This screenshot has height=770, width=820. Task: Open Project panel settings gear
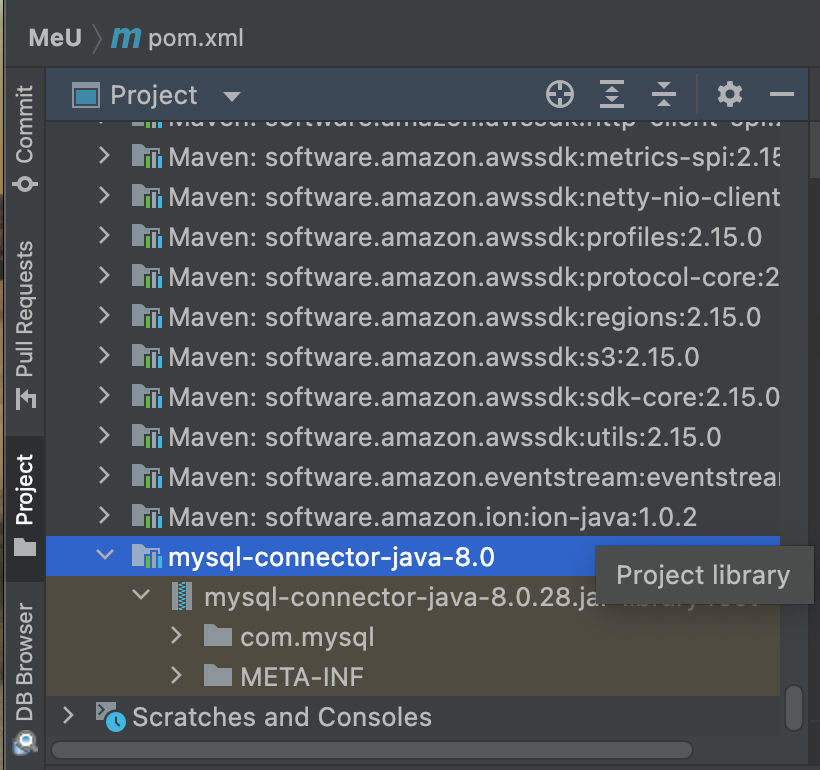[x=730, y=95]
